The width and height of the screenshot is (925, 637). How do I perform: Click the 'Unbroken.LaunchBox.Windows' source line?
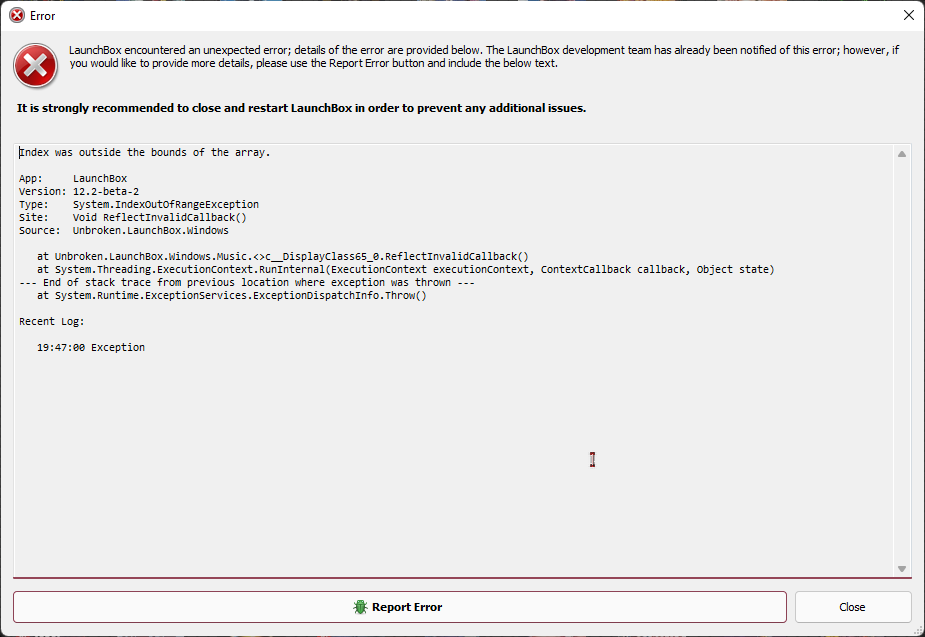pyautogui.click(x=124, y=230)
